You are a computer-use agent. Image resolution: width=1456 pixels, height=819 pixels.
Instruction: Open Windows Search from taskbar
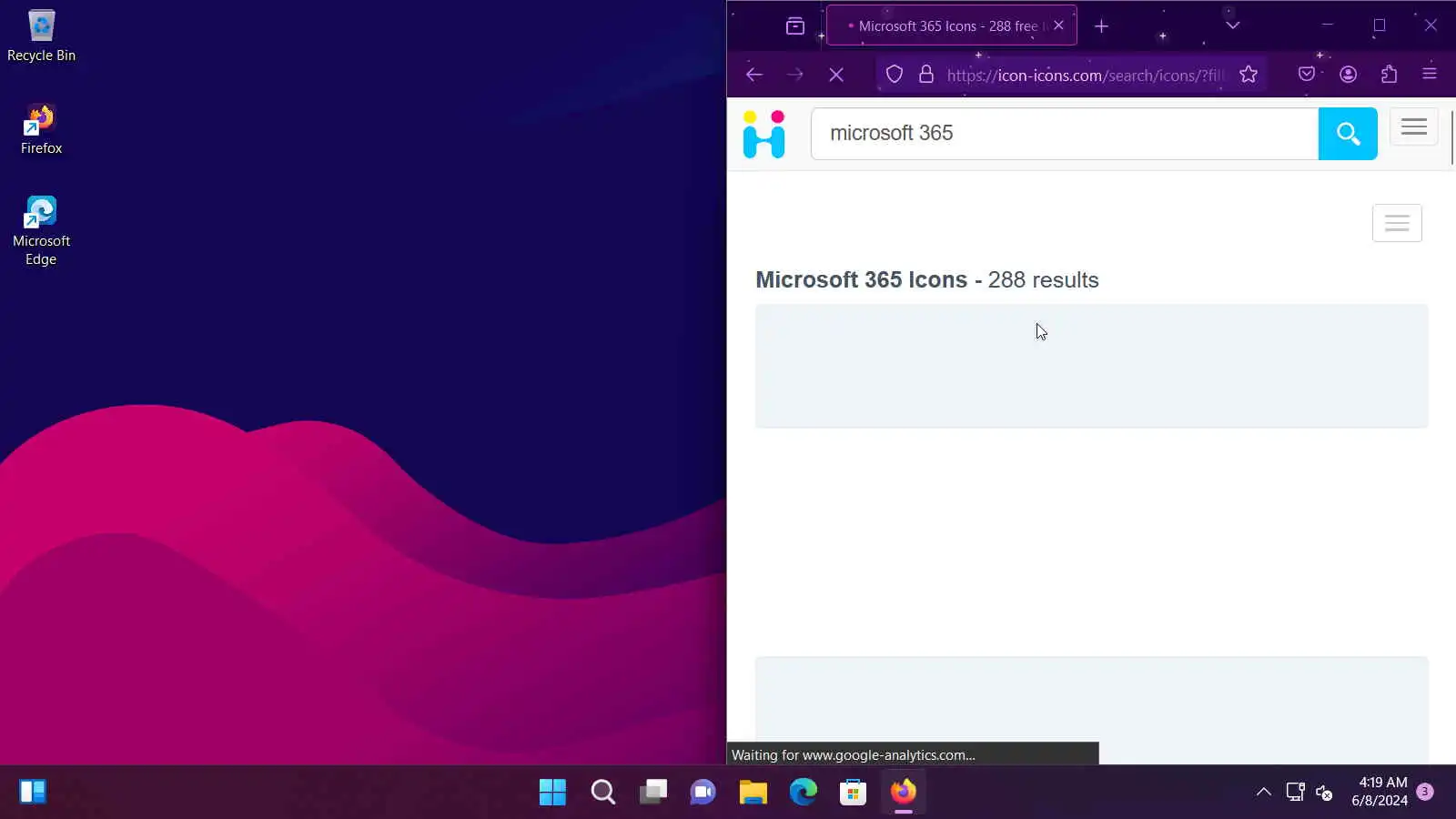coord(602,792)
